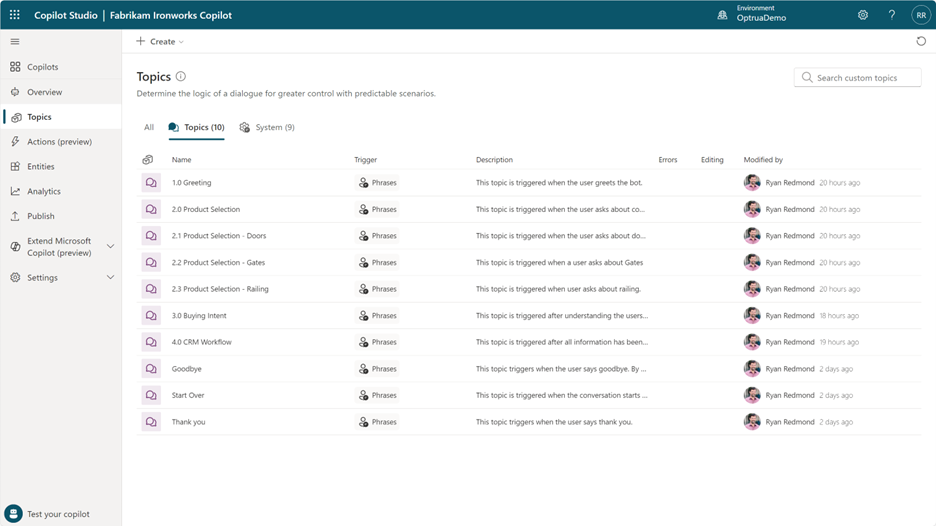The image size is (936, 526).
Task: Click Ryan Redmond avatar in Thank you row
Action: [x=752, y=422]
